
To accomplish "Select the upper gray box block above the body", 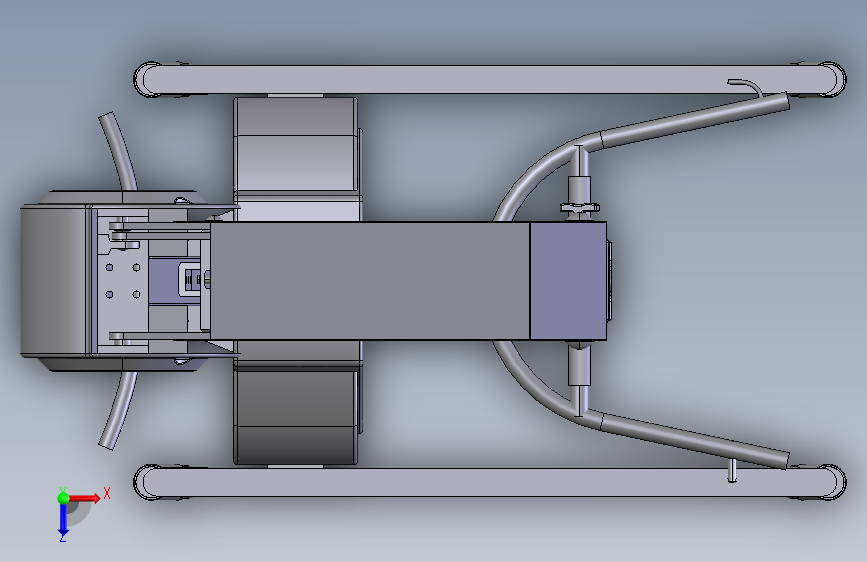I will tap(296, 144).
